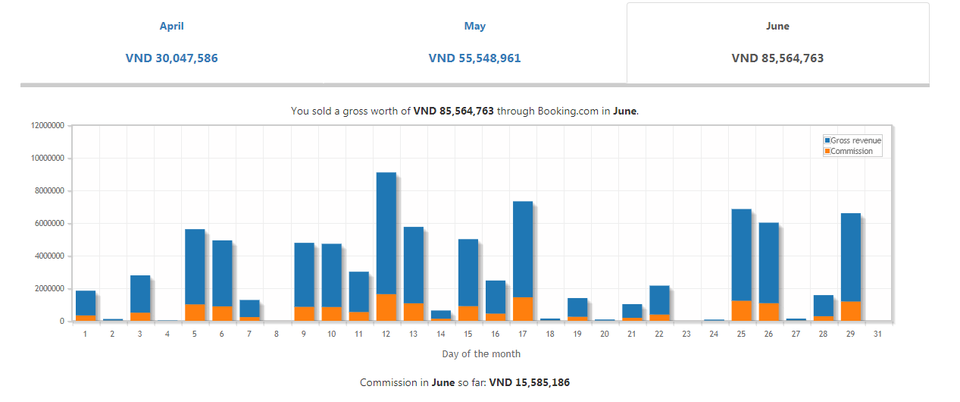
Task: Click the blue bar for day 17
Action: (x=522, y=249)
